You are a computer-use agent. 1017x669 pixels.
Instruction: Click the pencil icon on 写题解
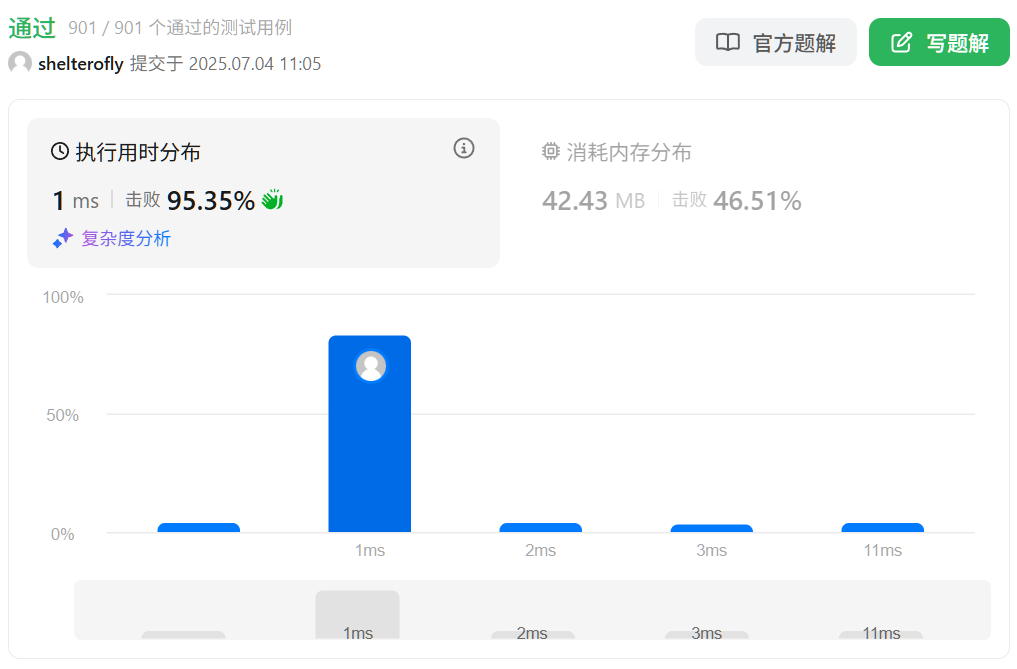(x=902, y=42)
